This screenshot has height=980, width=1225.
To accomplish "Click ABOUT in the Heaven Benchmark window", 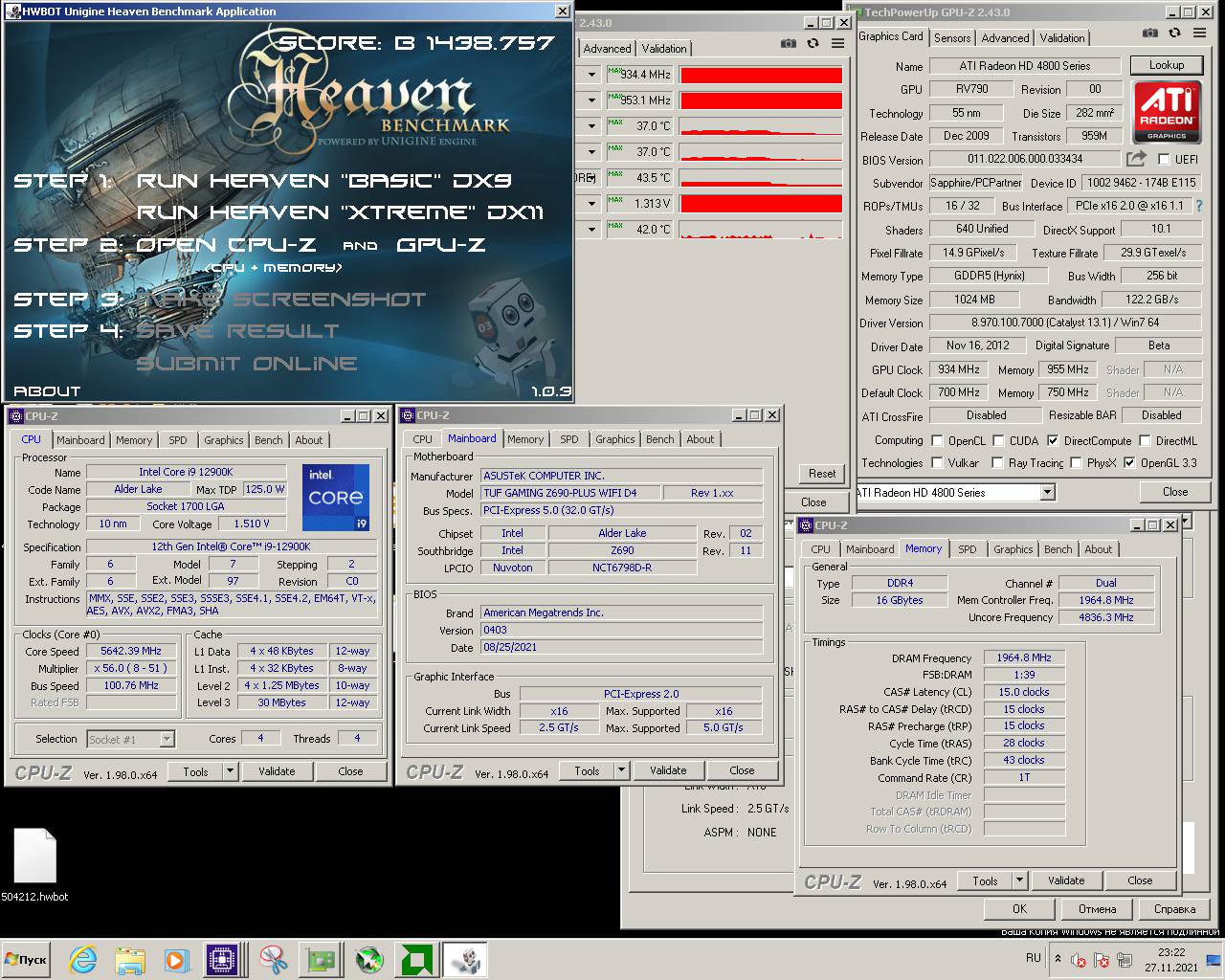I will [47, 390].
